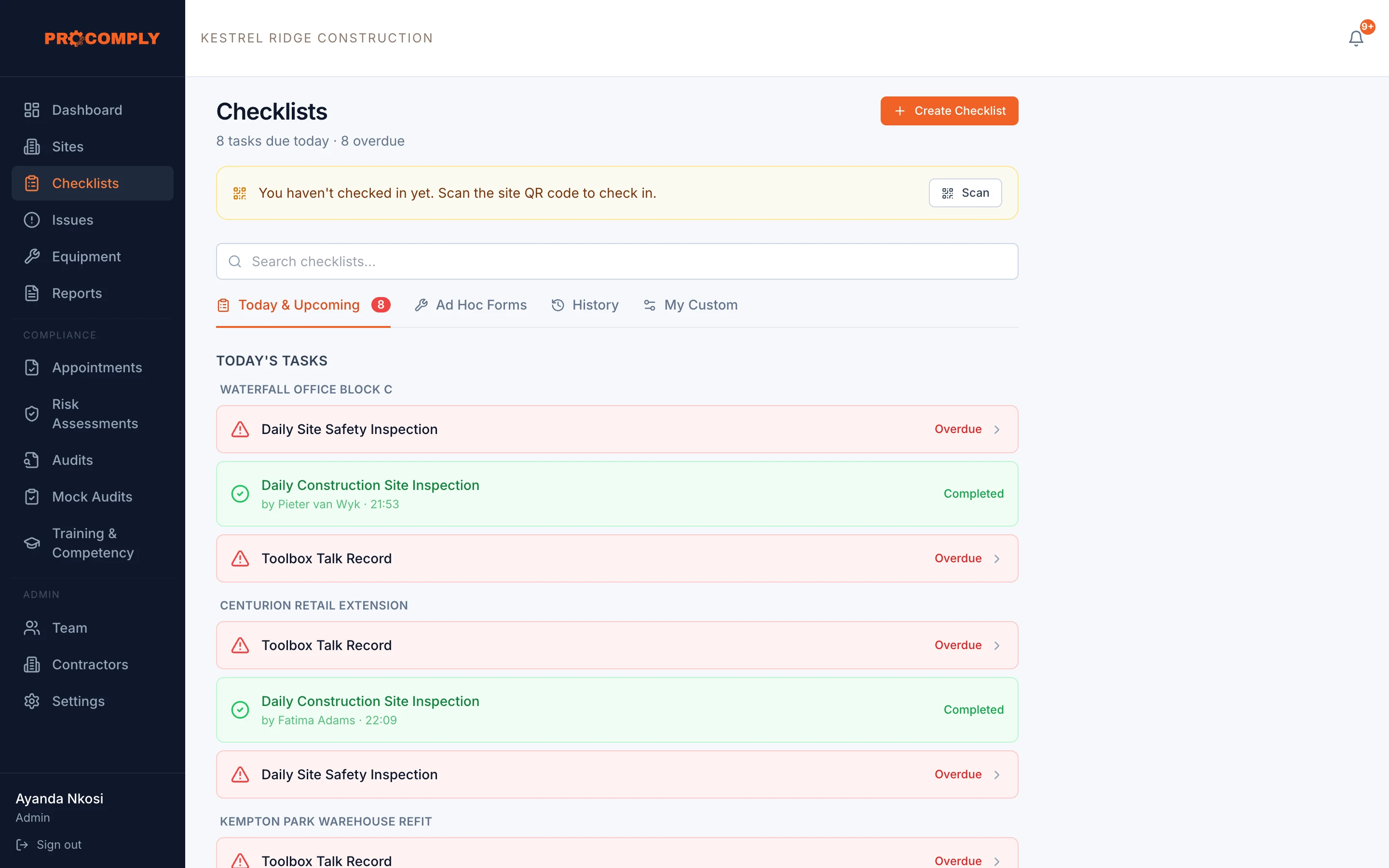Click the Sign out arrow icon
The image size is (1389, 868).
tap(22, 844)
